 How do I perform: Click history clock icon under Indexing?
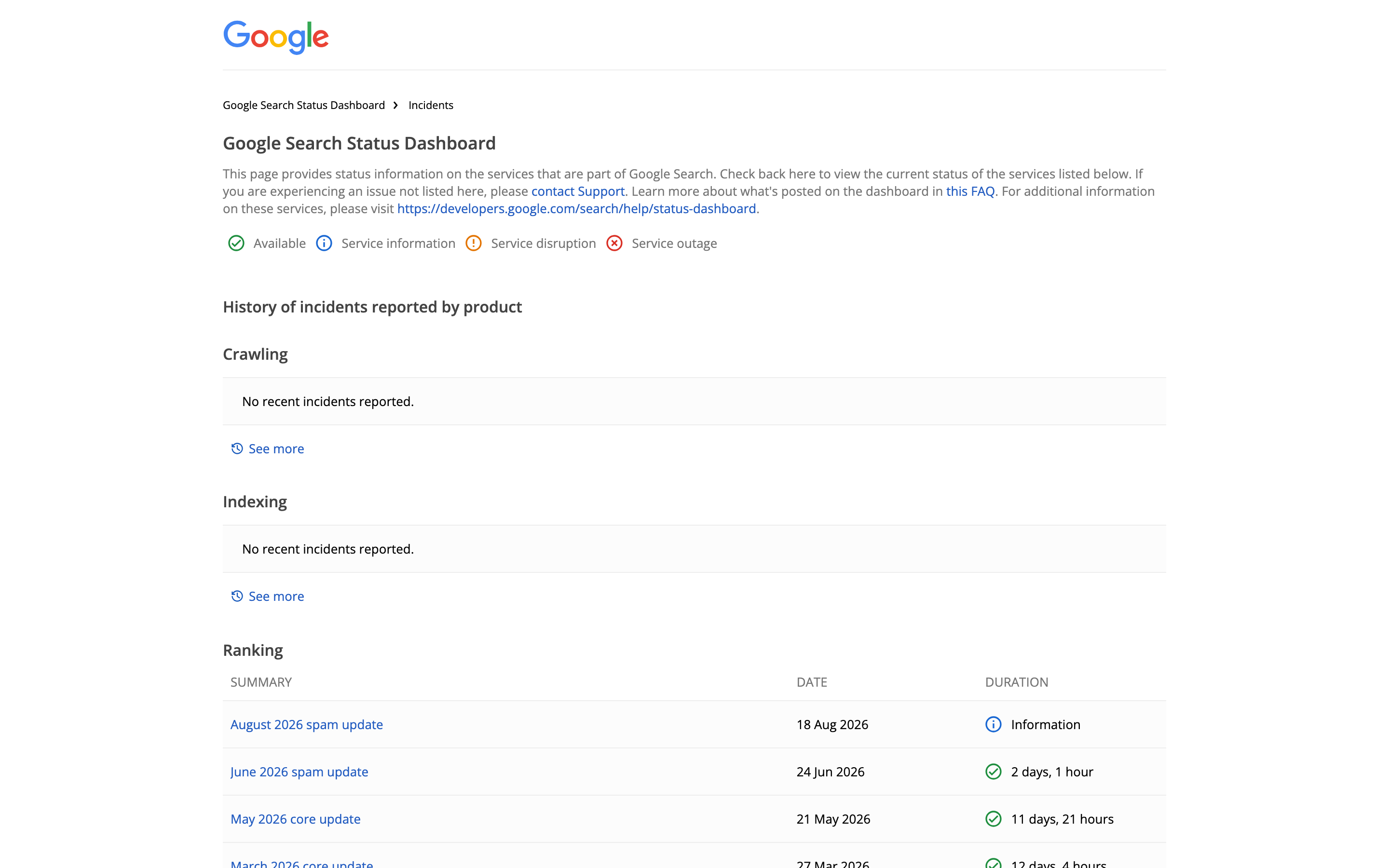pyautogui.click(x=237, y=596)
